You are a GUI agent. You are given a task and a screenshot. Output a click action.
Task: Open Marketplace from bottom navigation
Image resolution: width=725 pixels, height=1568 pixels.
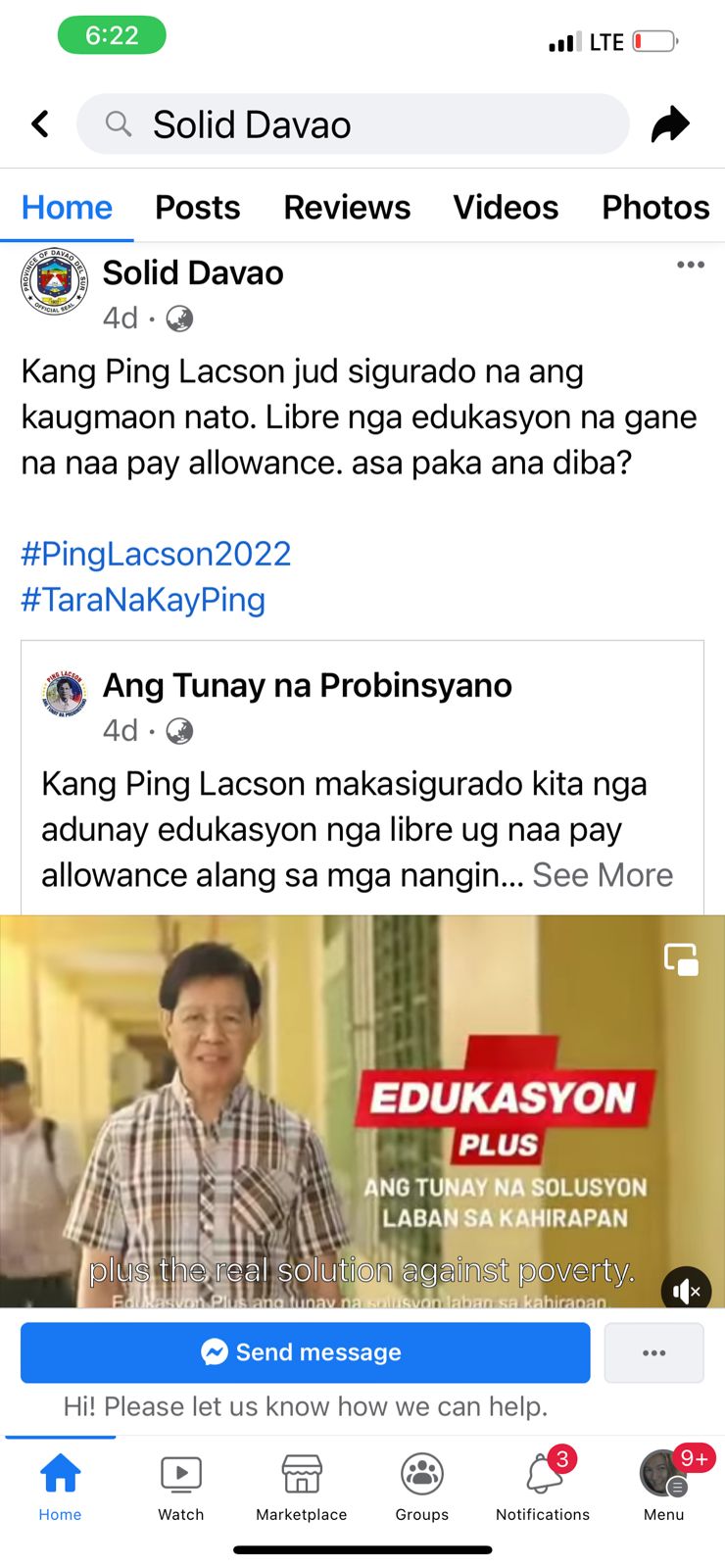click(x=302, y=1487)
